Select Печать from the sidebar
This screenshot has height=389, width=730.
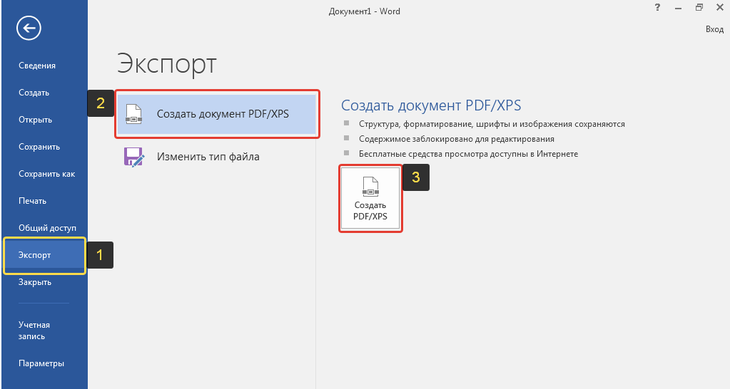click(x=33, y=201)
